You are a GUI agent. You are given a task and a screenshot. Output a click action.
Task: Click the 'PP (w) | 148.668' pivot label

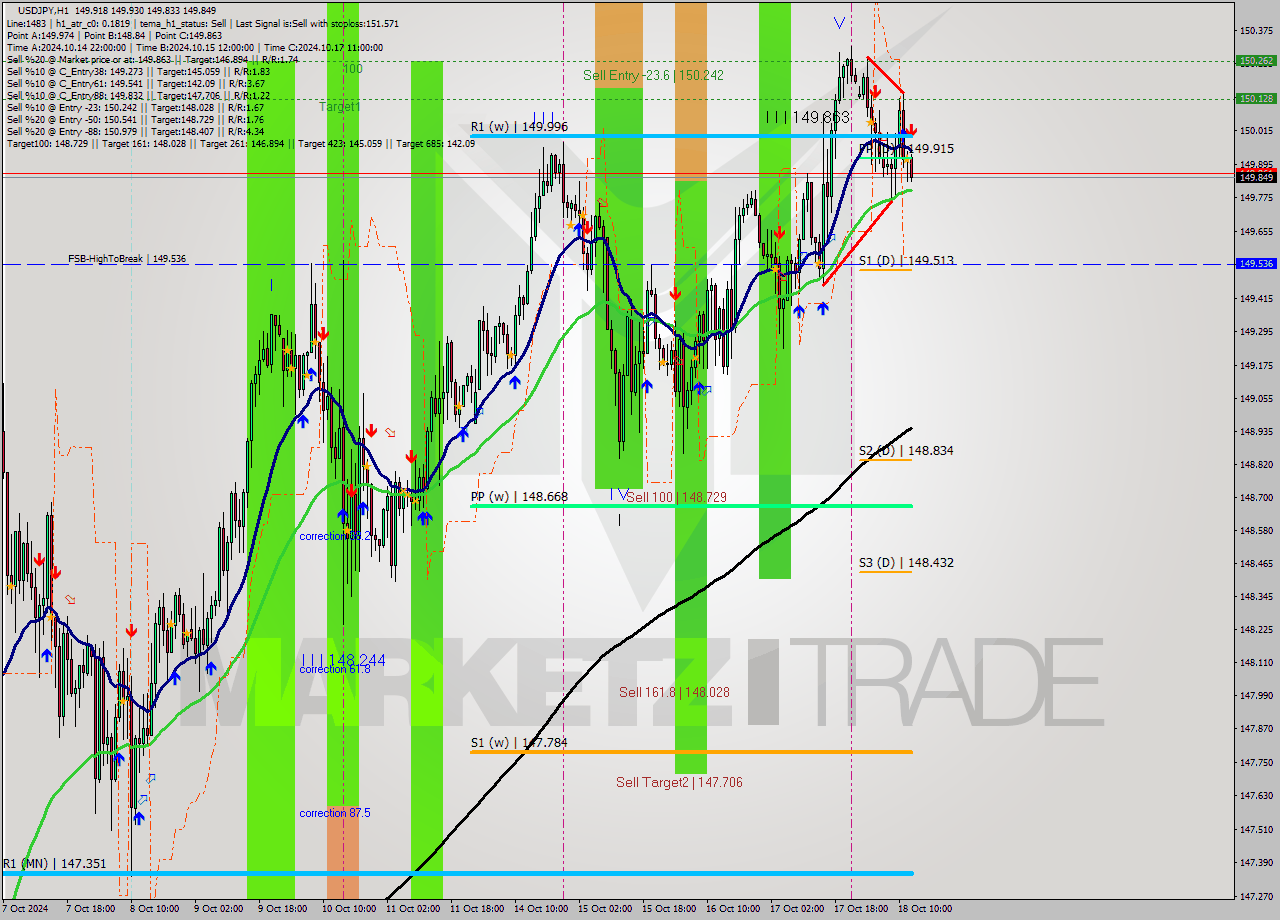pos(519,496)
